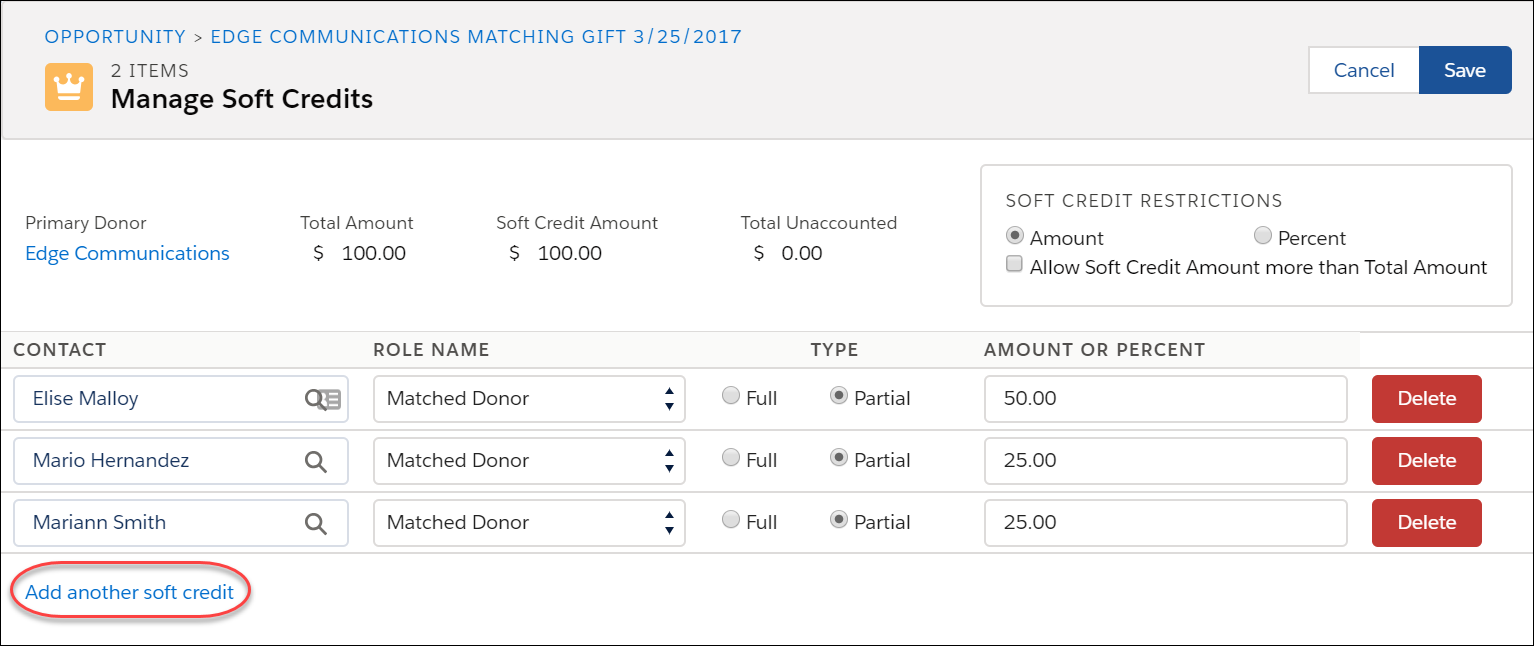Cancel editing soft credits
Screen dimensions: 1534x646
[1364, 70]
